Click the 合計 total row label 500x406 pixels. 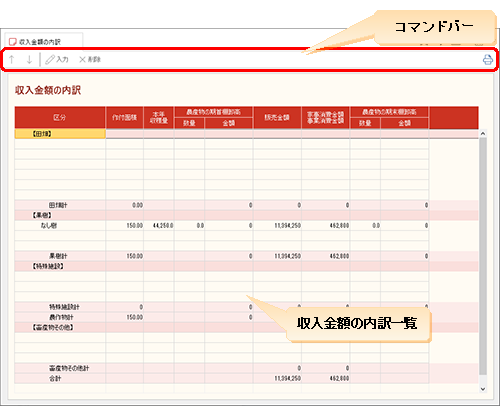point(55,379)
